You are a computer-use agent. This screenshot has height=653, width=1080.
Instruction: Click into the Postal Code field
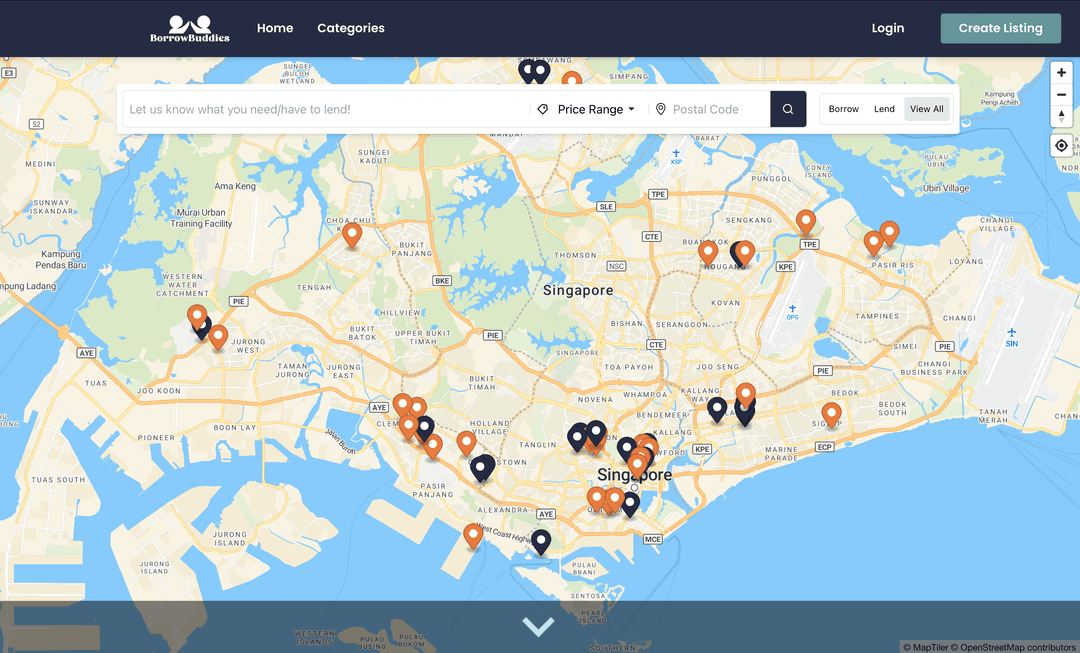pos(718,109)
